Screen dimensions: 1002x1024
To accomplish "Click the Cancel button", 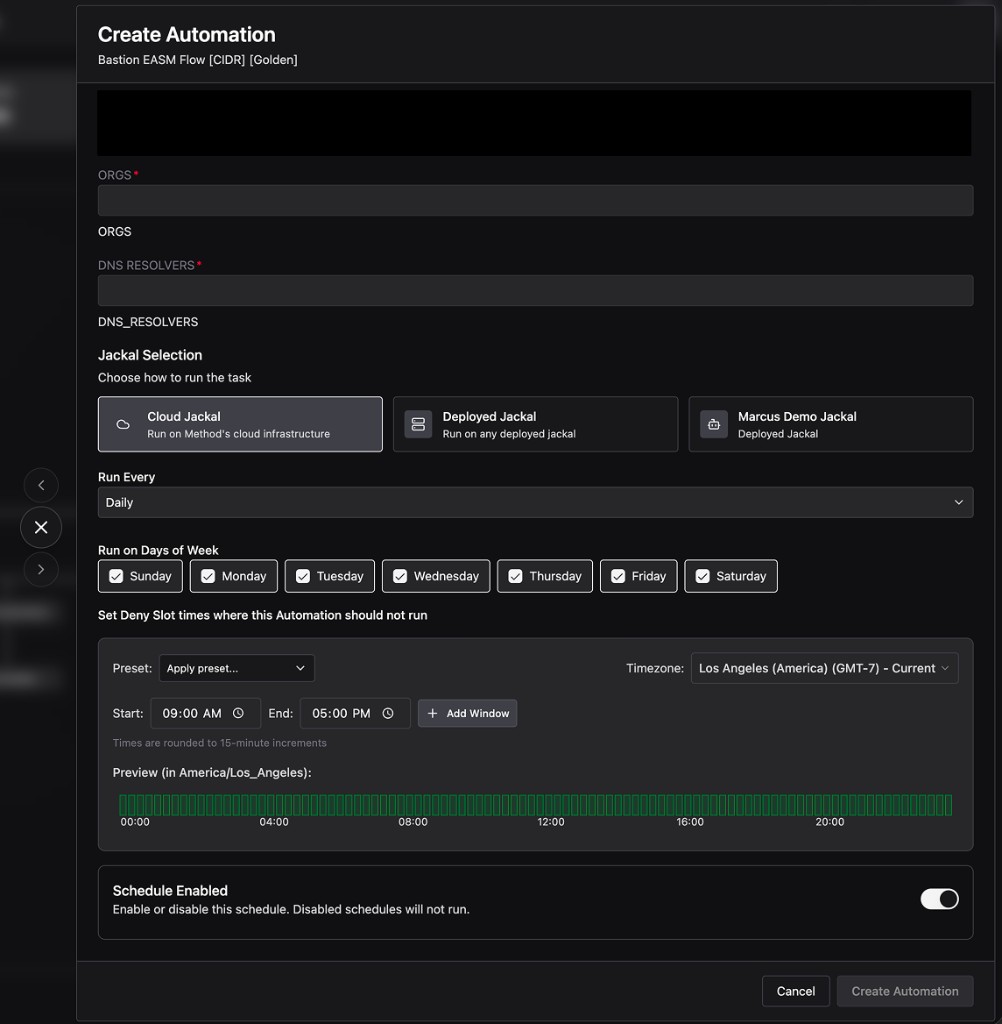I will pos(796,991).
